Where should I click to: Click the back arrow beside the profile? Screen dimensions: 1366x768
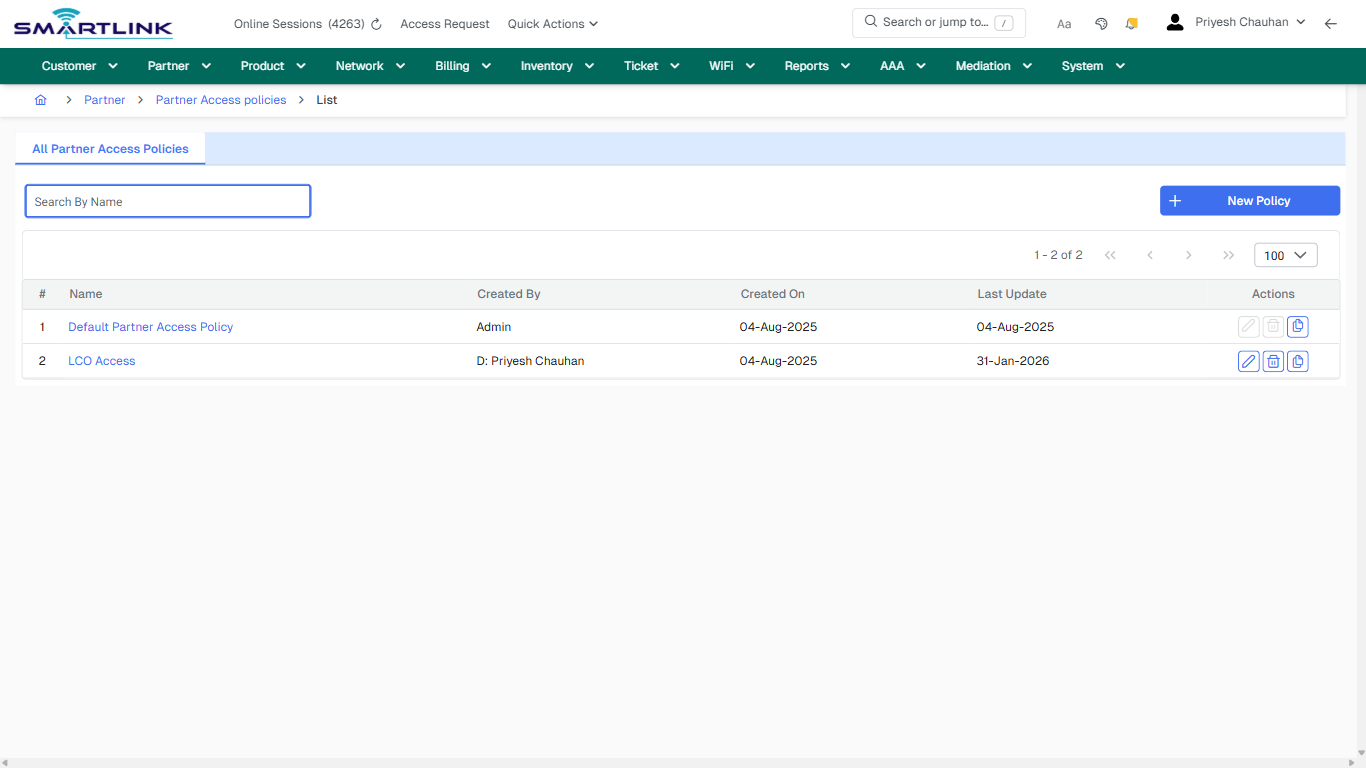pyautogui.click(x=1331, y=23)
